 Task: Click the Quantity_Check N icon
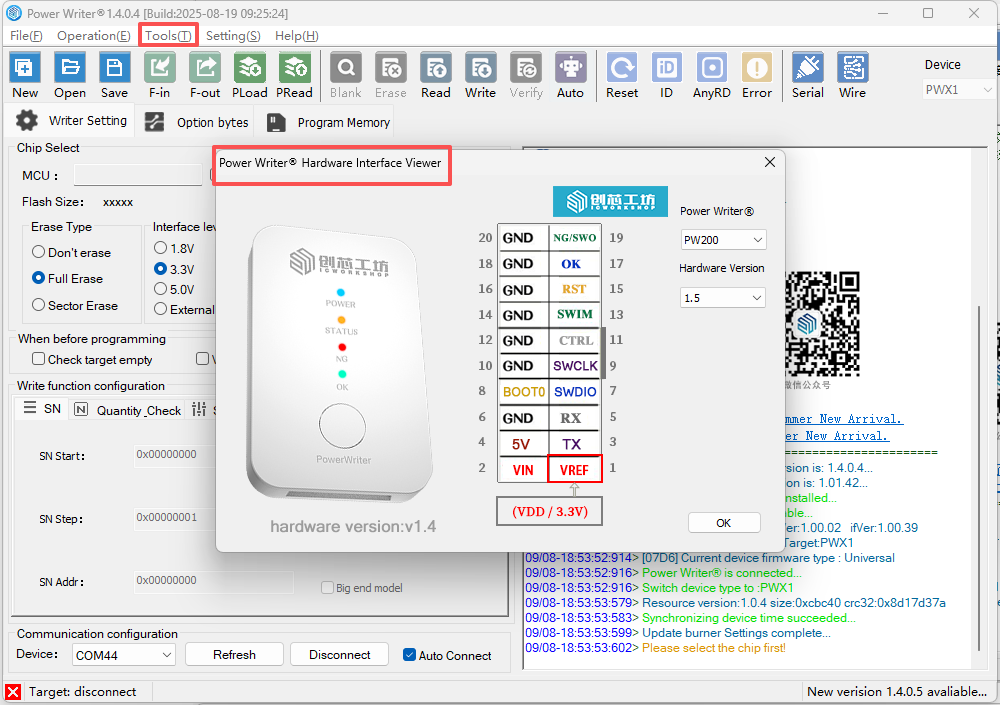[x=81, y=410]
